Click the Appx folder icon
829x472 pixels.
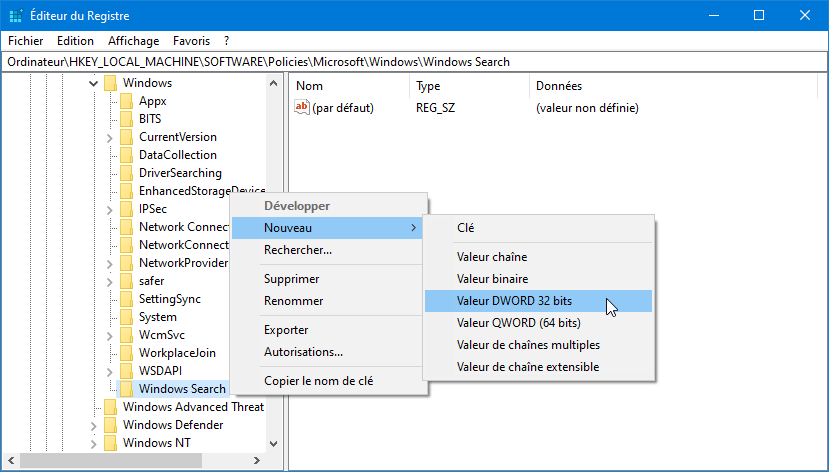pos(126,101)
